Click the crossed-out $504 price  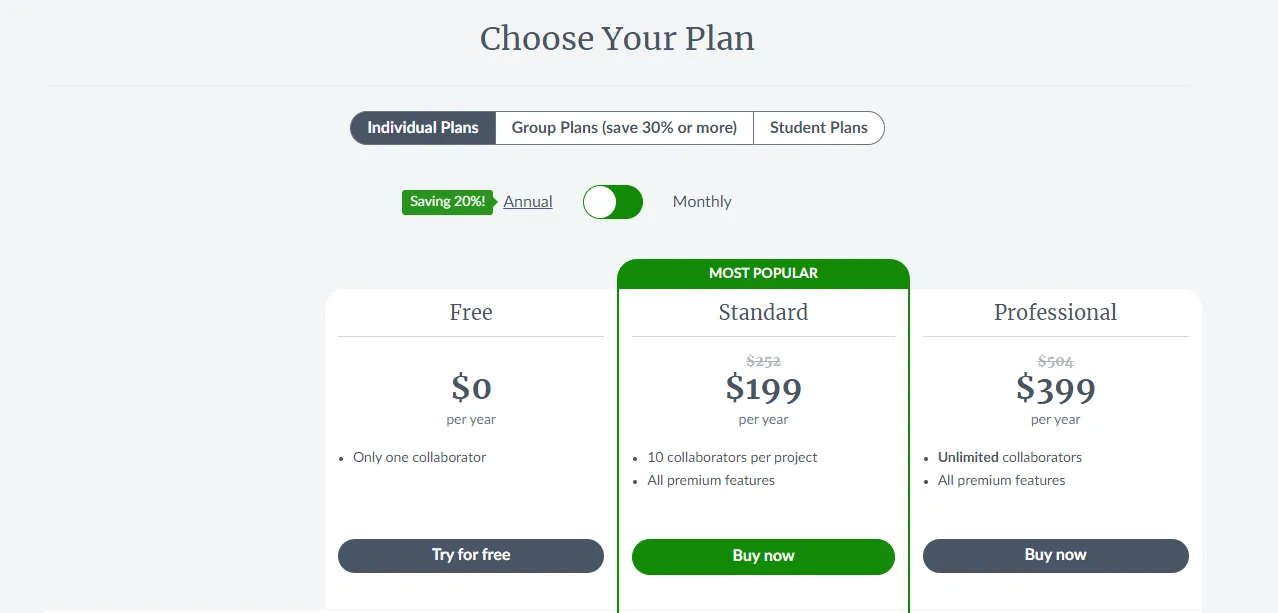click(x=1055, y=362)
